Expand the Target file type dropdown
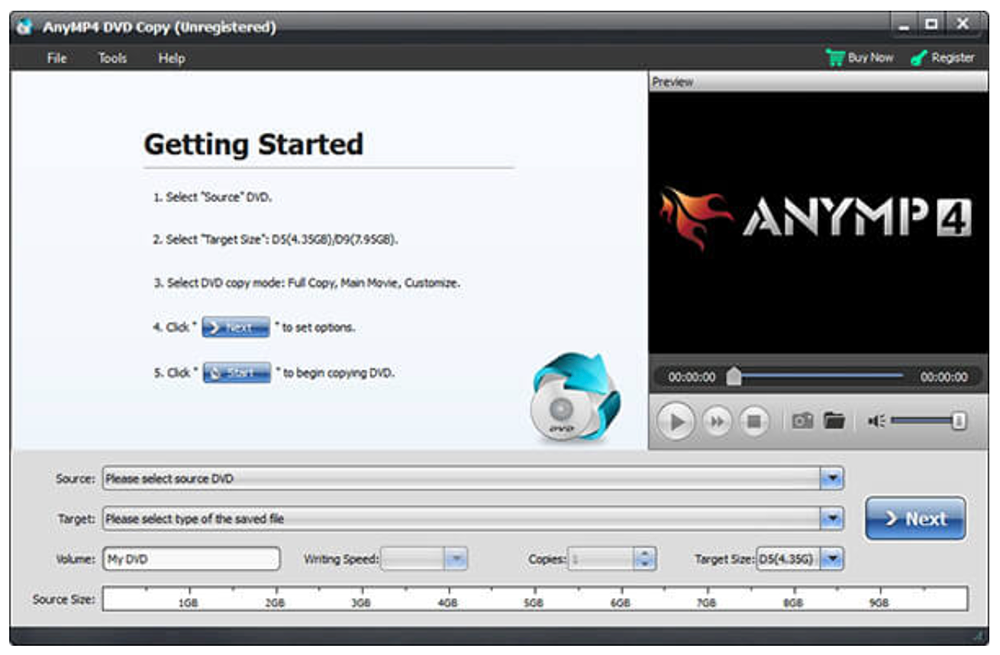The image size is (1000, 655). tap(832, 519)
